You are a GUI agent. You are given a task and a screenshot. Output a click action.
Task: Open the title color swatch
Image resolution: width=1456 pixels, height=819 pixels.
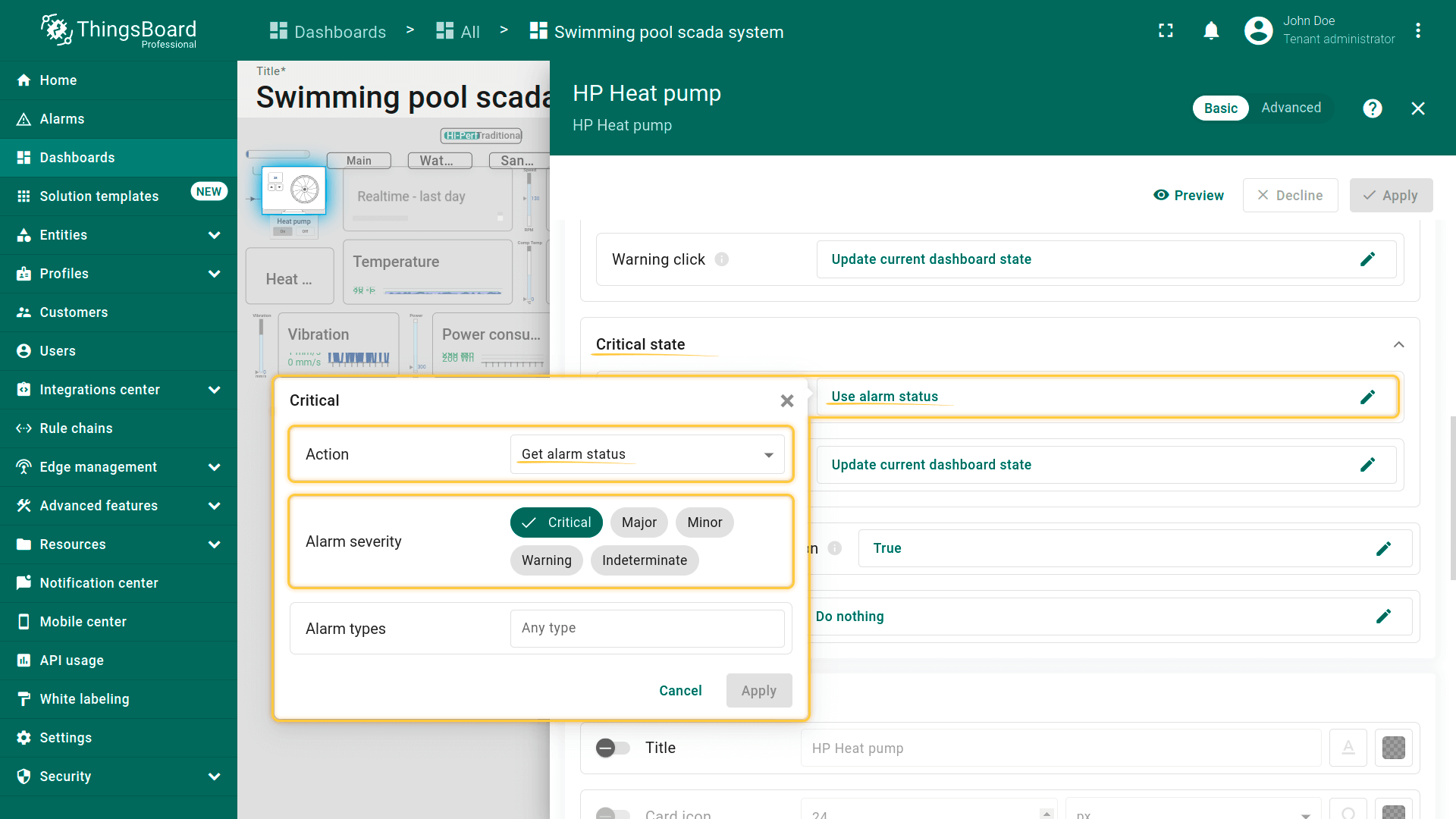(1393, 748)
